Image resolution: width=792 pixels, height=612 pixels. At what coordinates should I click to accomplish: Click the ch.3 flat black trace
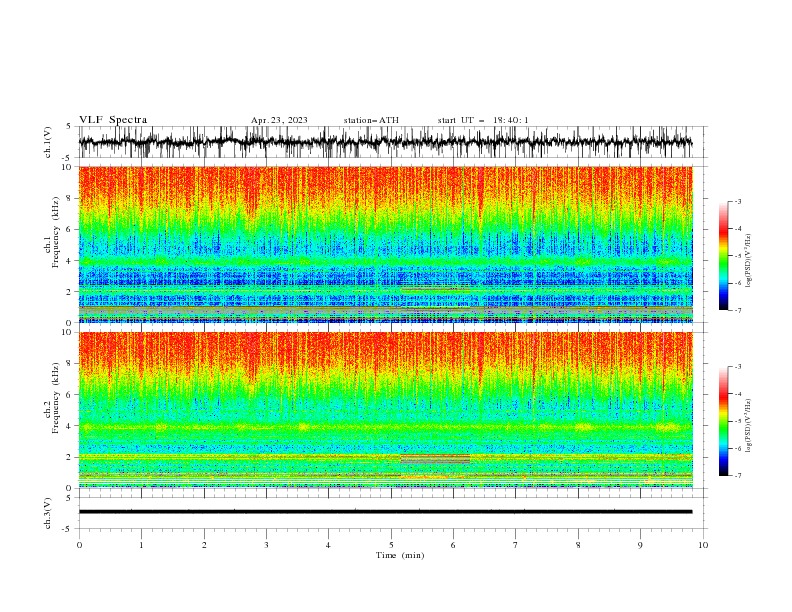pyautogui.click(x=385, y=512)
